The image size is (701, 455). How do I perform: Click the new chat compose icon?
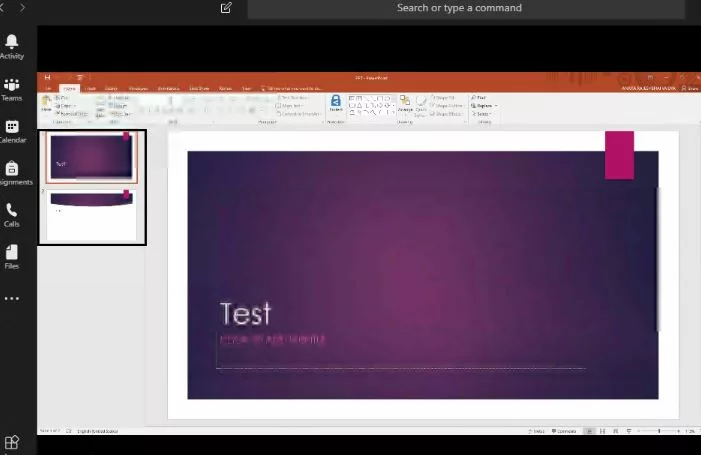pos(226,8)
